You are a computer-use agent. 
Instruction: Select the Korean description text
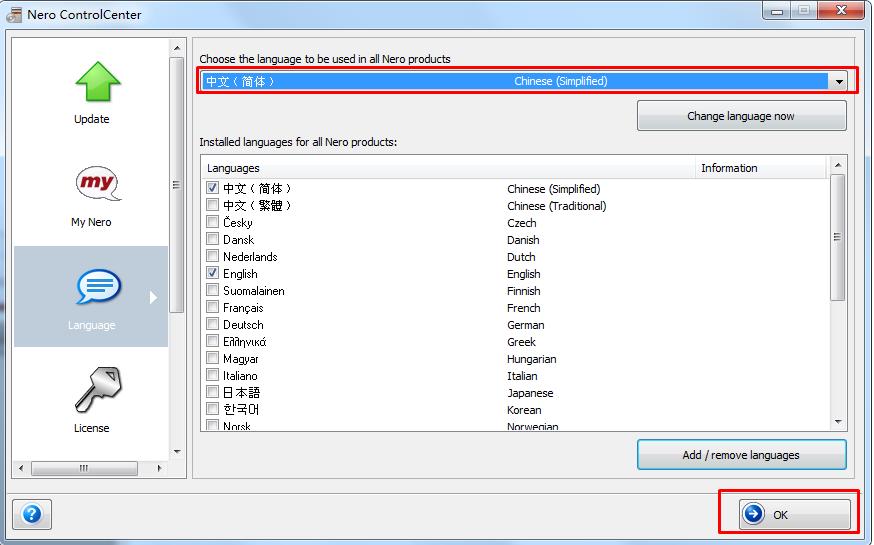pyautogui.click(x=524, y=410)
